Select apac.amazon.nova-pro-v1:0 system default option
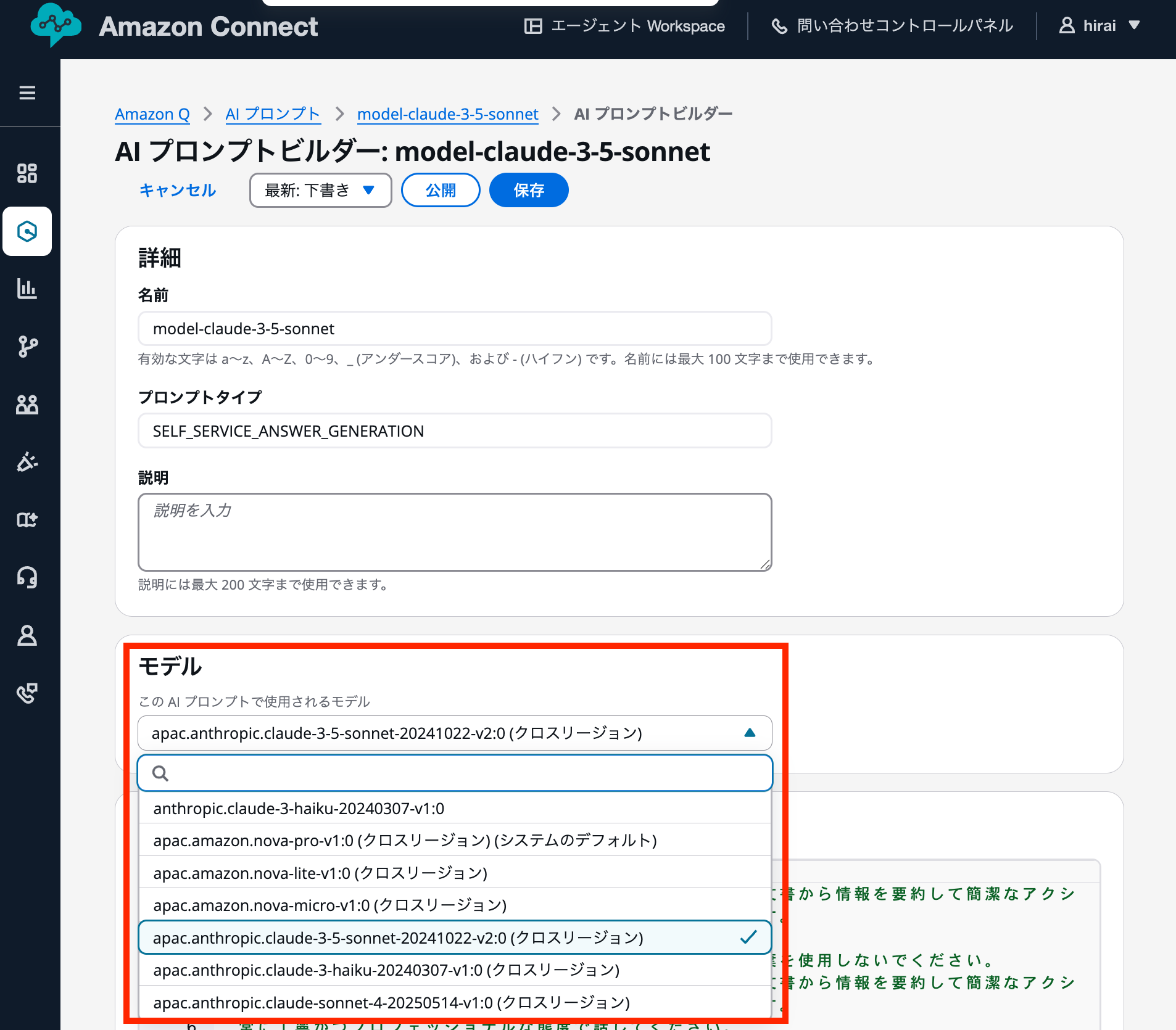 pyautogui.click(x=455, y=840)
